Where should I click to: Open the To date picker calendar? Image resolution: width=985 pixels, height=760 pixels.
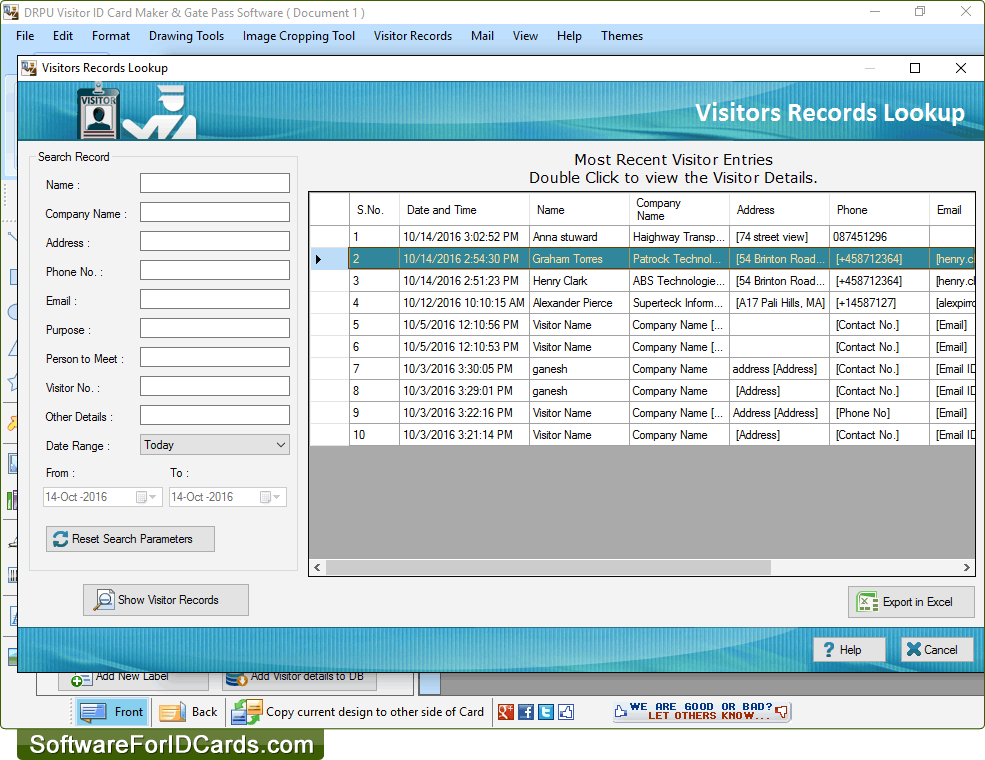click(270, 497)
